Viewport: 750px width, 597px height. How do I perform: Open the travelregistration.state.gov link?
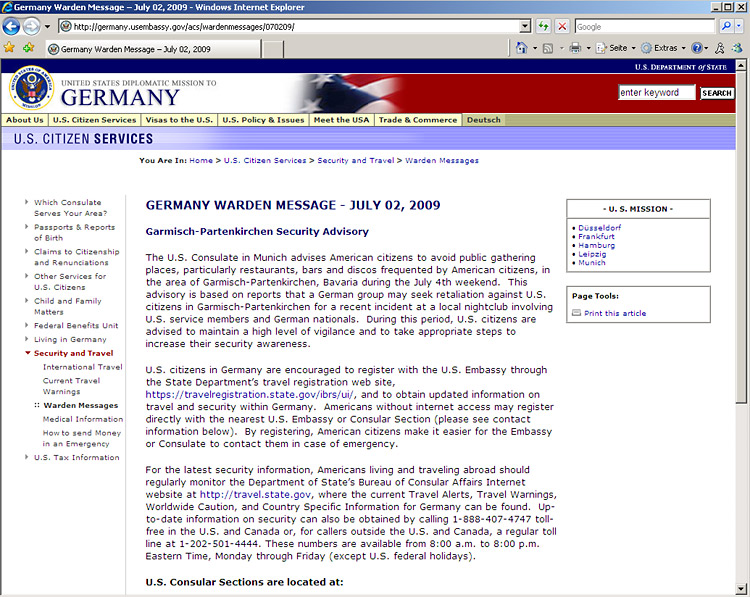point(250,395)
